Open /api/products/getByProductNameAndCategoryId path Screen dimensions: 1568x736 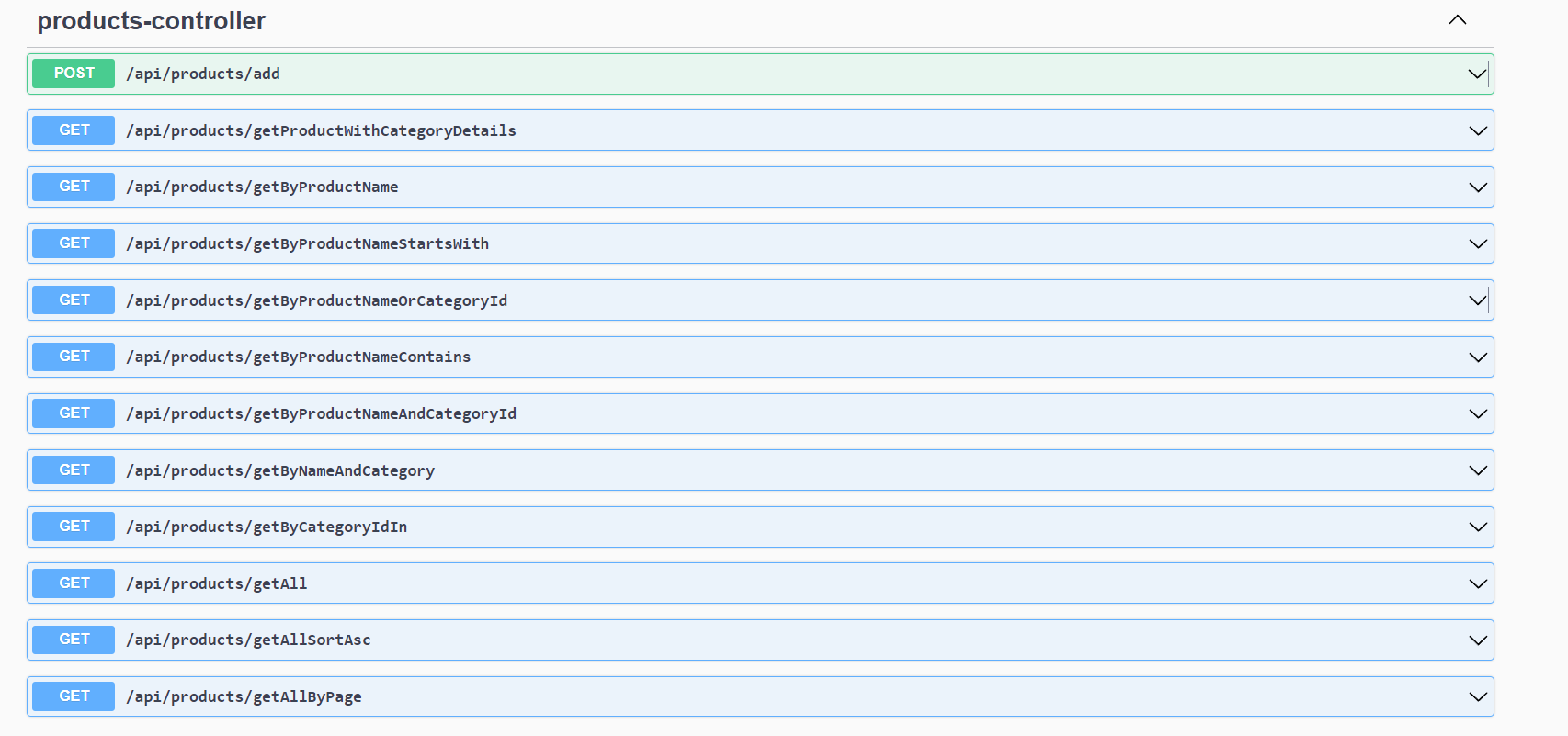pos(321,413)
